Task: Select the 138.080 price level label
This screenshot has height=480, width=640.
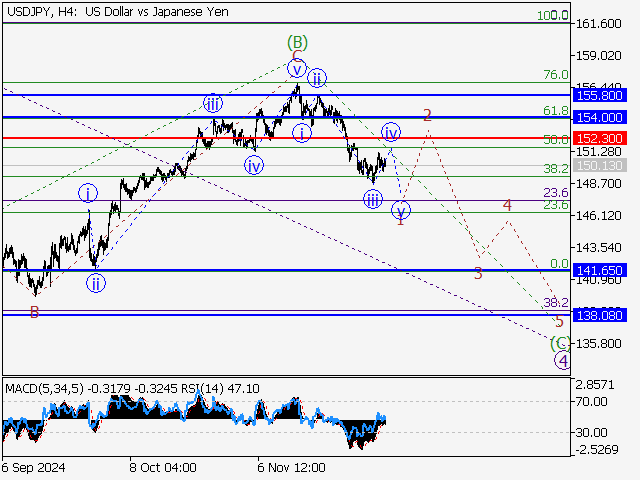Action: 601,314
